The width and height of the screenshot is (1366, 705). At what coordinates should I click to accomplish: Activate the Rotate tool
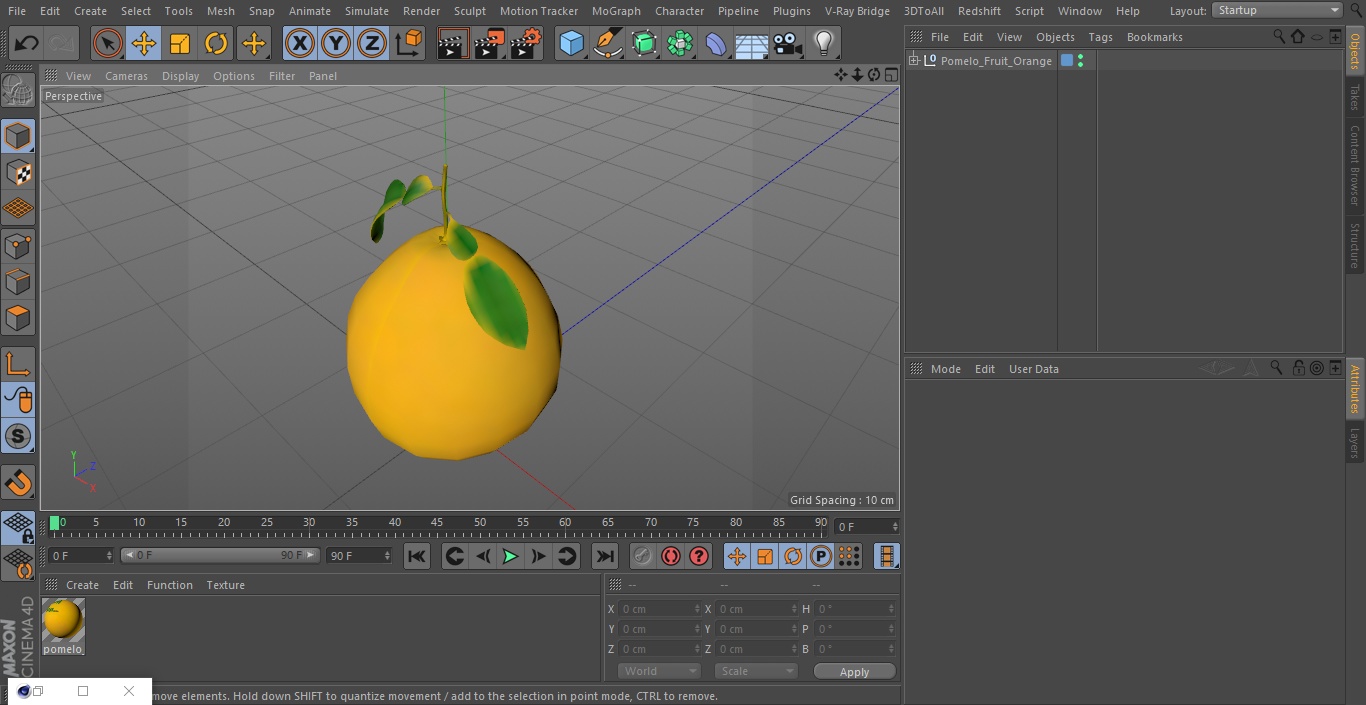click(216, 44)
